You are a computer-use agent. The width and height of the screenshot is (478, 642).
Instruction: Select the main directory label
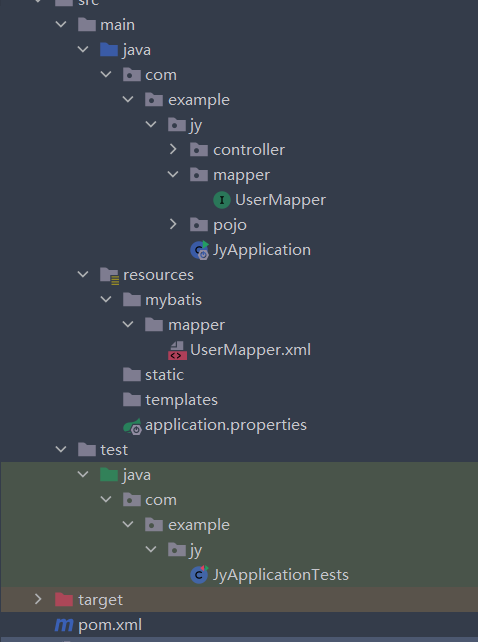coord(118,25)
